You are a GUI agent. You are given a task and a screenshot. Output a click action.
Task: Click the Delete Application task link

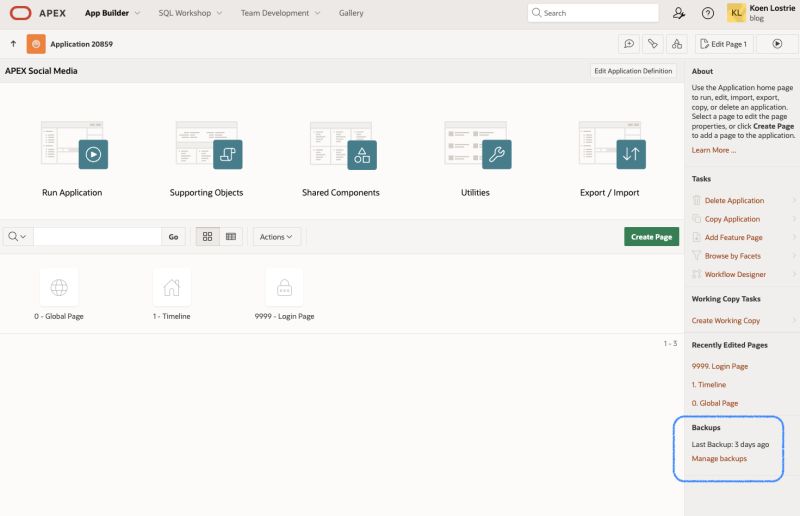click(x=734, y=201)
